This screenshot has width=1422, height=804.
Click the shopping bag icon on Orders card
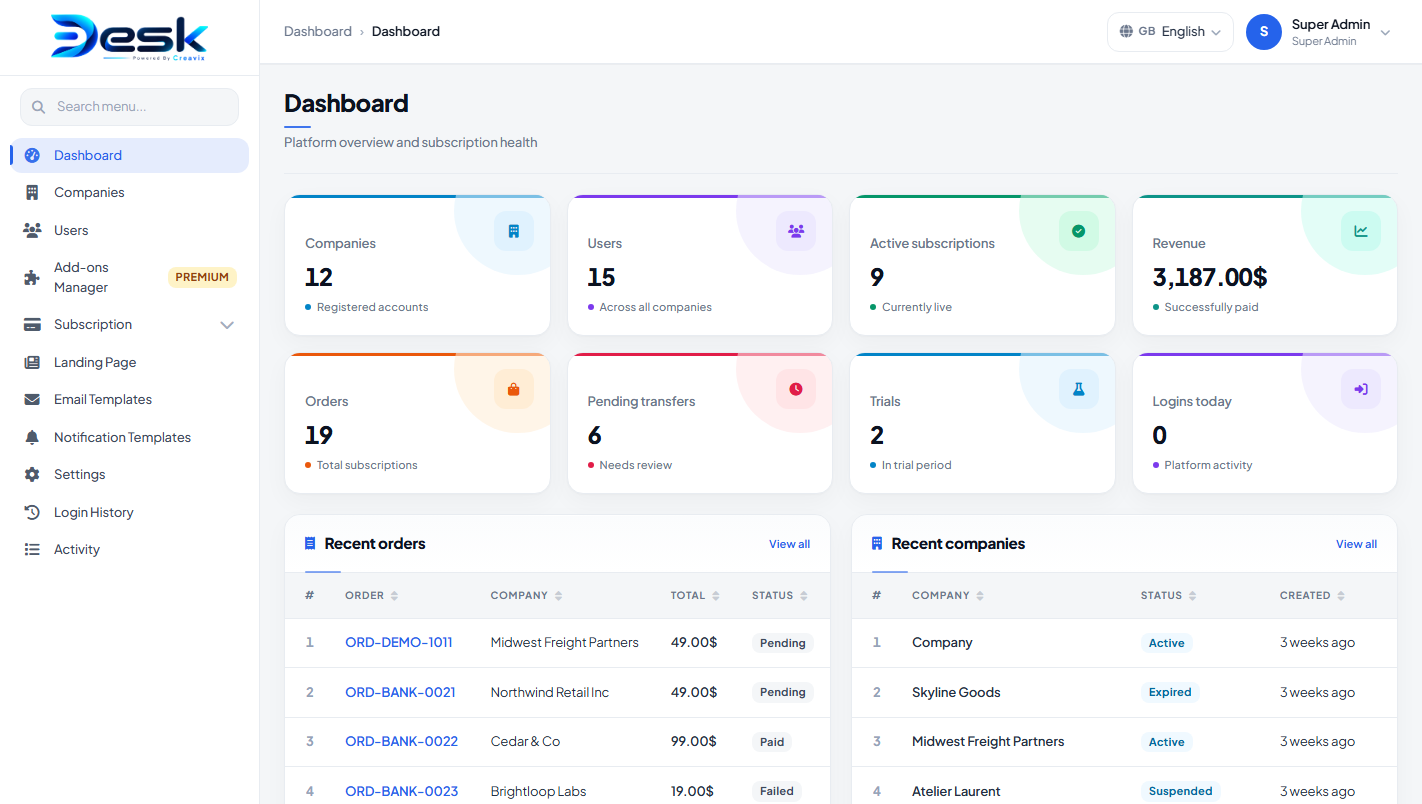514,389
